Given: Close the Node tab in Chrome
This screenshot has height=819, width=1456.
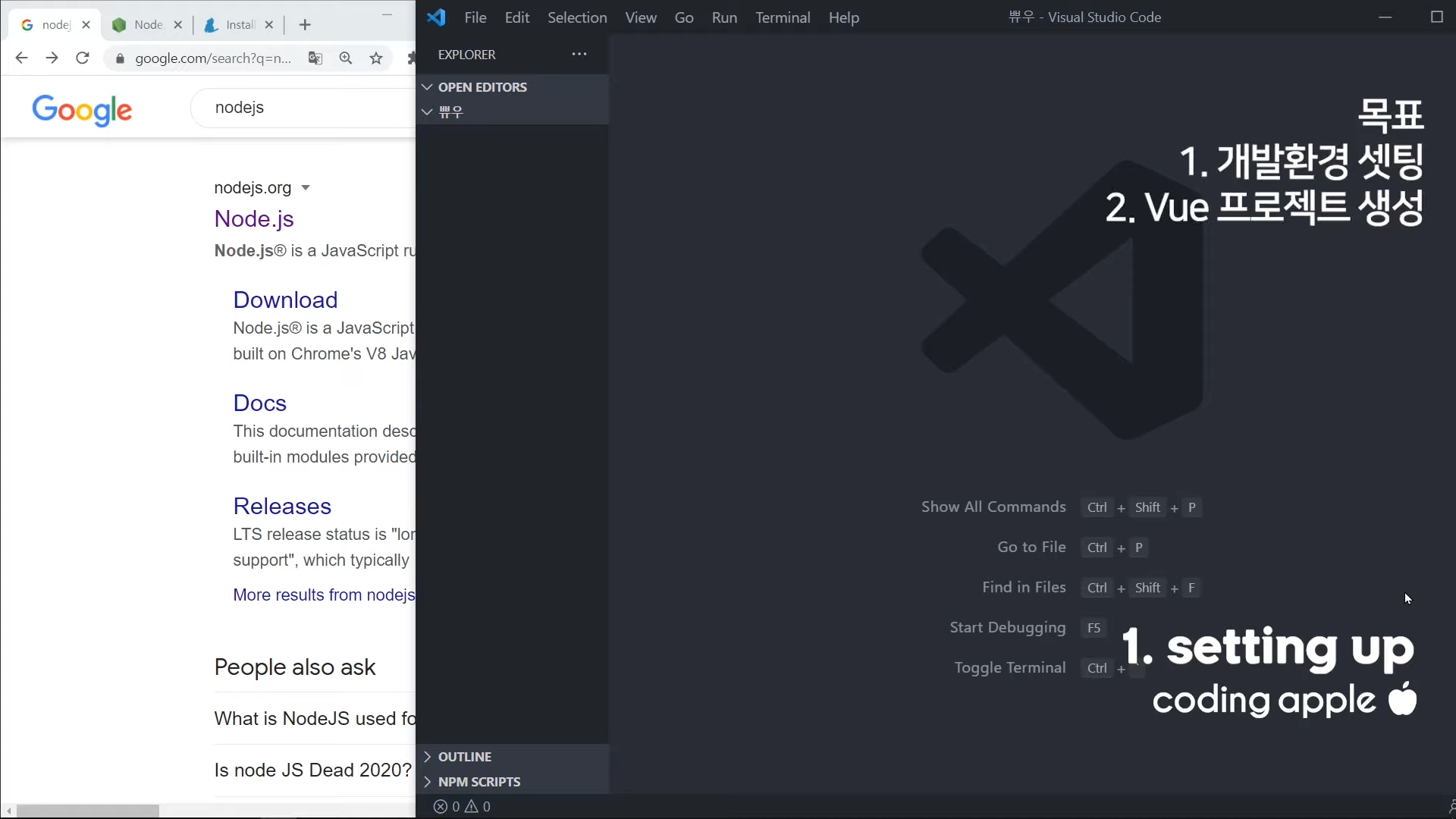Looking at the screenshot, I should [177, 25].
